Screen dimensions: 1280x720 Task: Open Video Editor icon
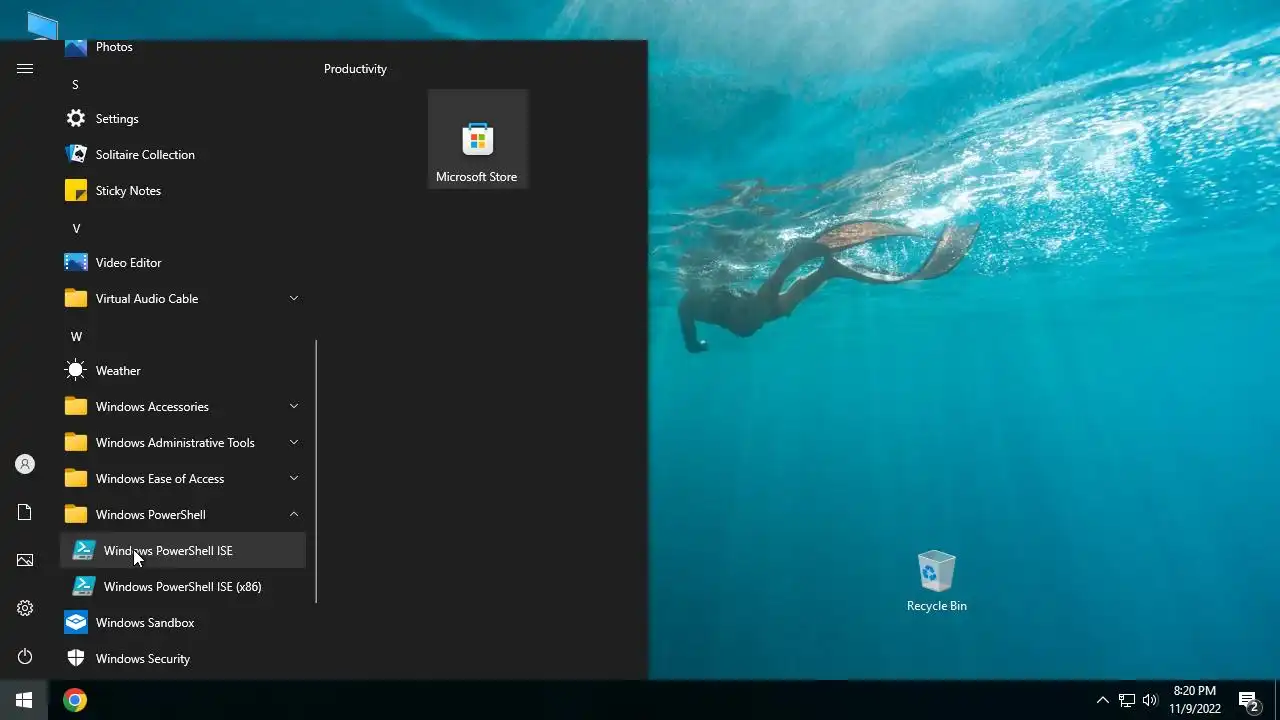[x=76, y=262]
